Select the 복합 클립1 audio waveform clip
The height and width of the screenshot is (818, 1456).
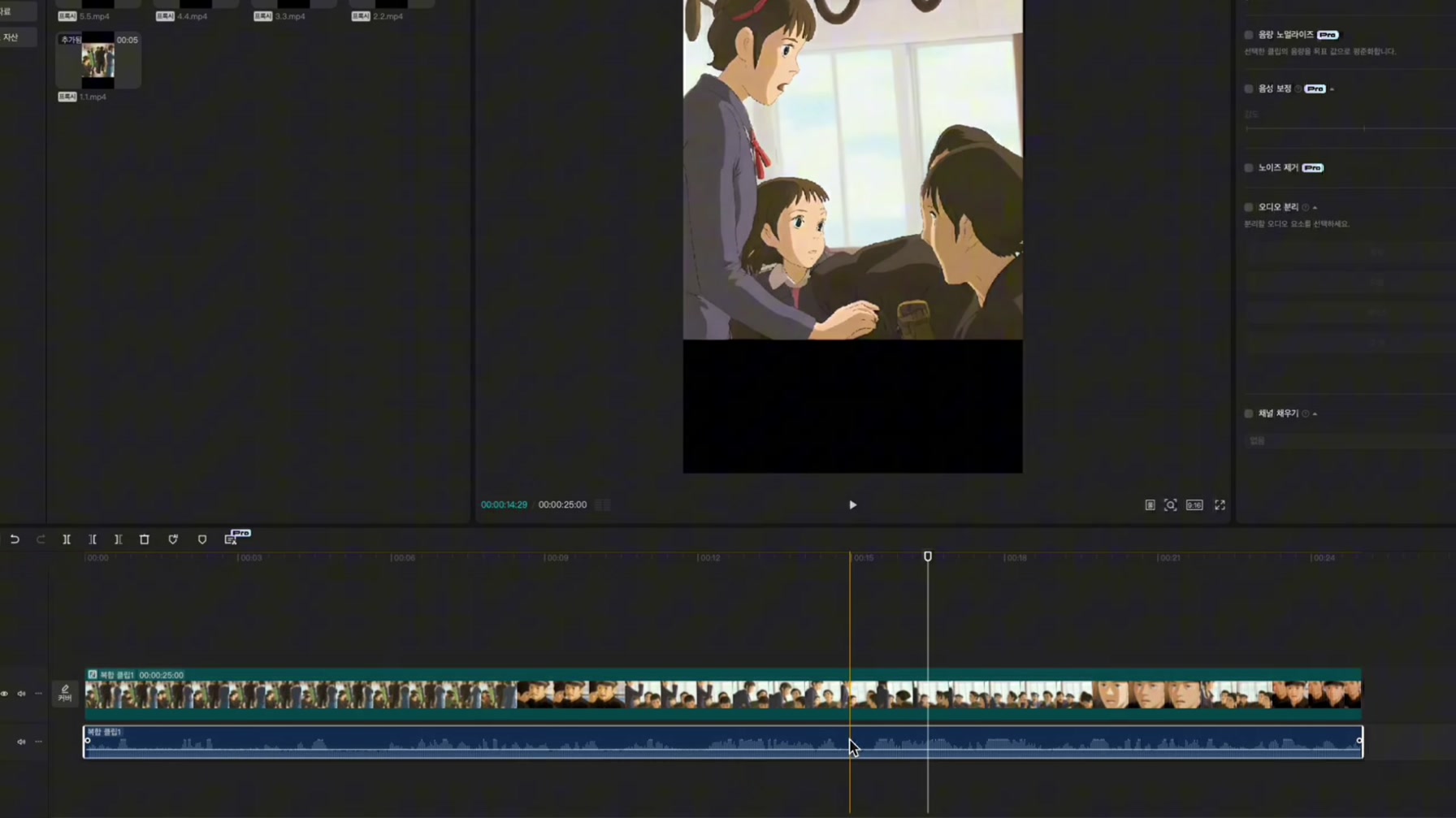[x=723, y=742]
